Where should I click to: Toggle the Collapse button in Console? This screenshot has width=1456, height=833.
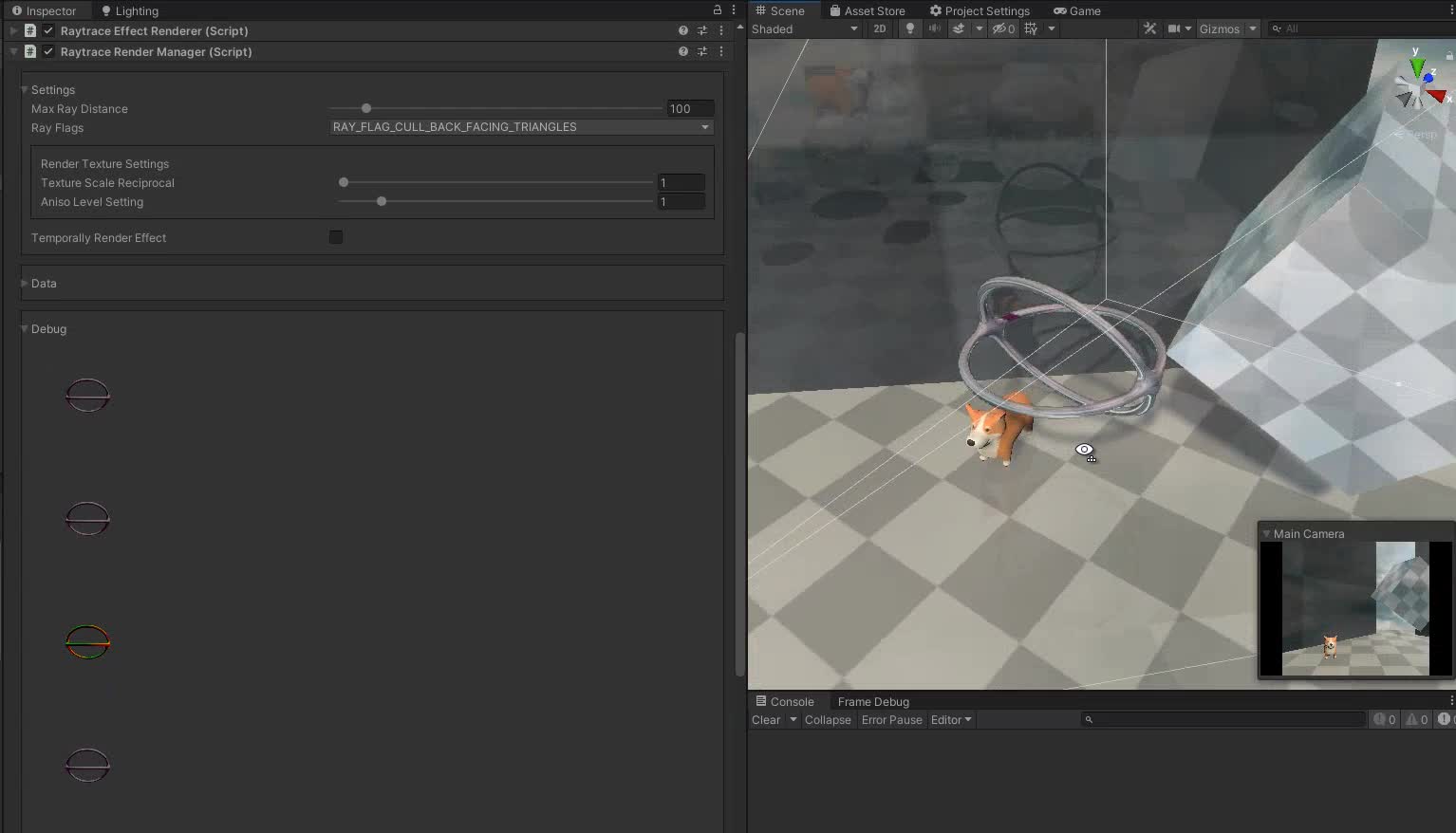828,720
